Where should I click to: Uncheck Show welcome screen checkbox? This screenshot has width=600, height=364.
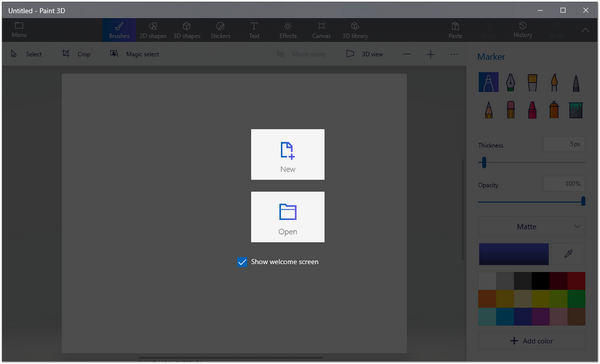[x=242, y=262]
